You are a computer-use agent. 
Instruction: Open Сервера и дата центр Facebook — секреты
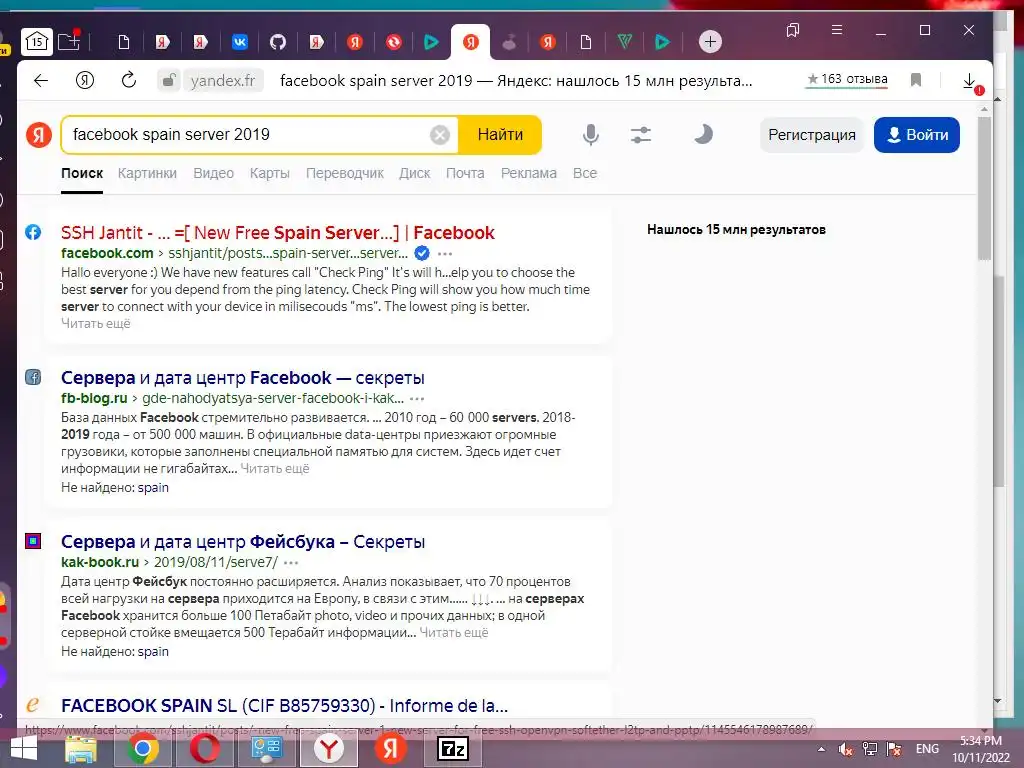pyautogui.click(x=242, y=377)
